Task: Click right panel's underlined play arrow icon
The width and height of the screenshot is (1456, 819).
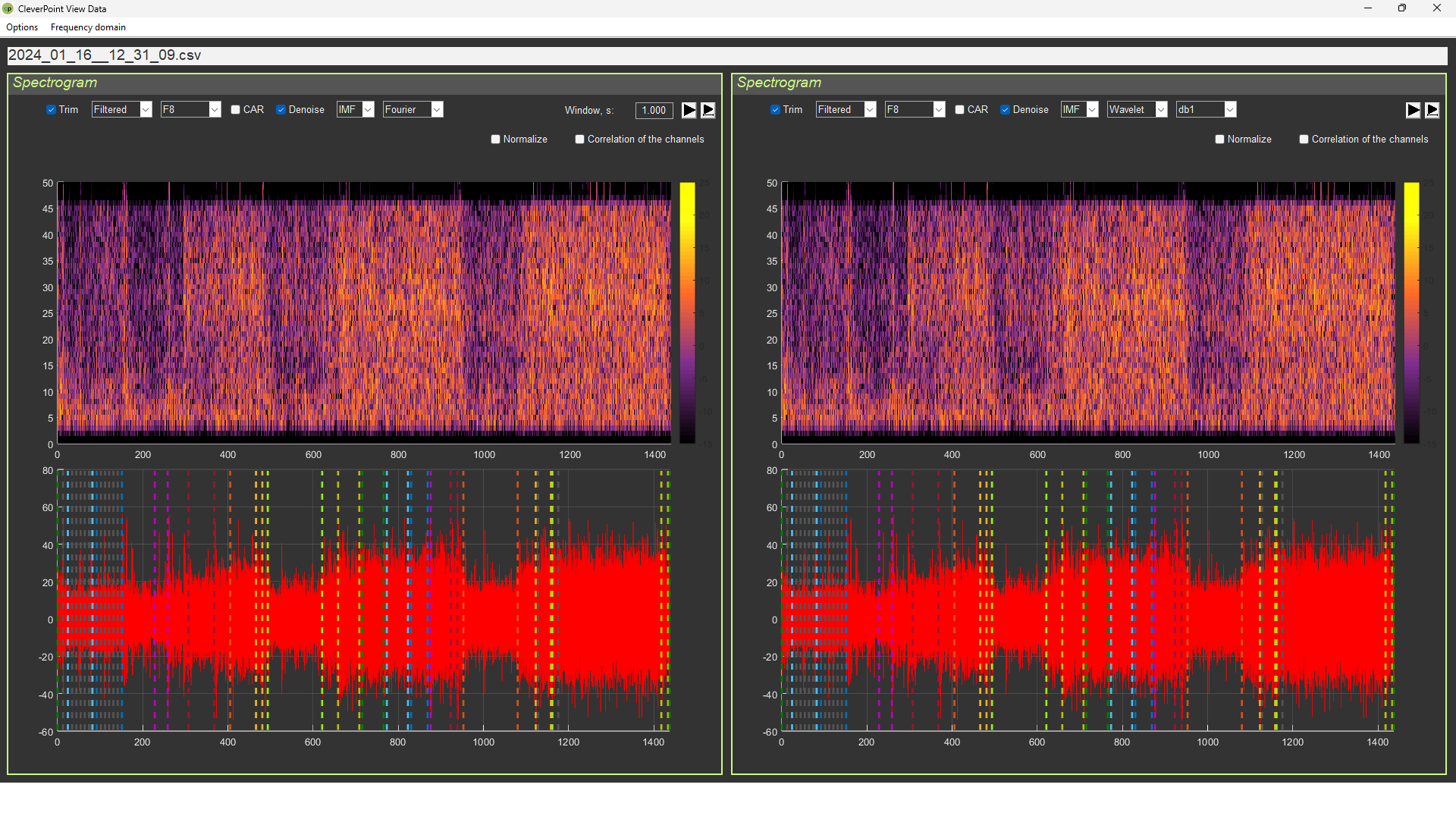Action: pyautogui.click(x=1432, y=110)
